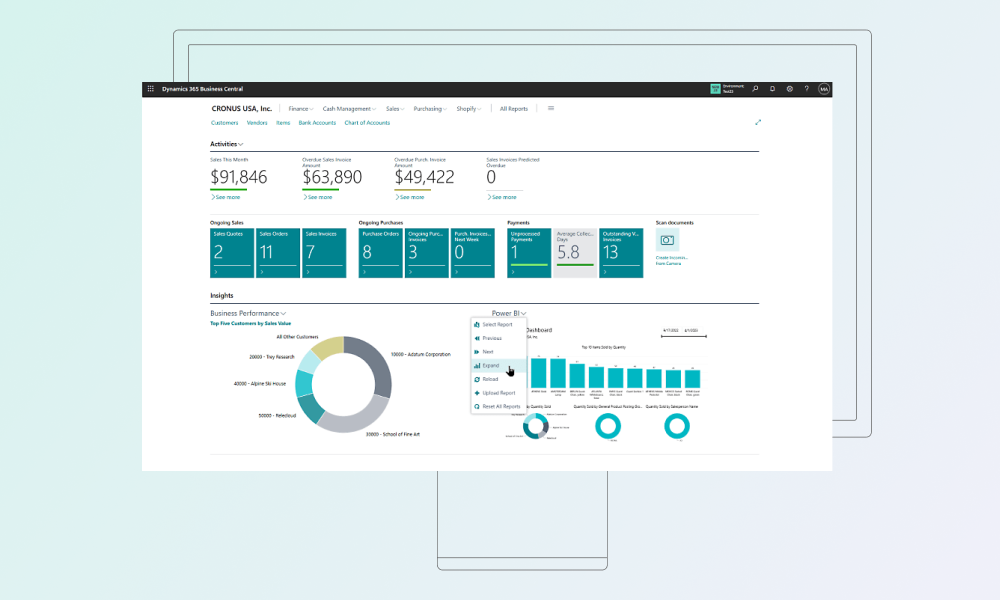The width and height of the screenshot is (1000, 600).
Task: Expand the Business Performance chart selector
Action: click(x=282, y=312)
